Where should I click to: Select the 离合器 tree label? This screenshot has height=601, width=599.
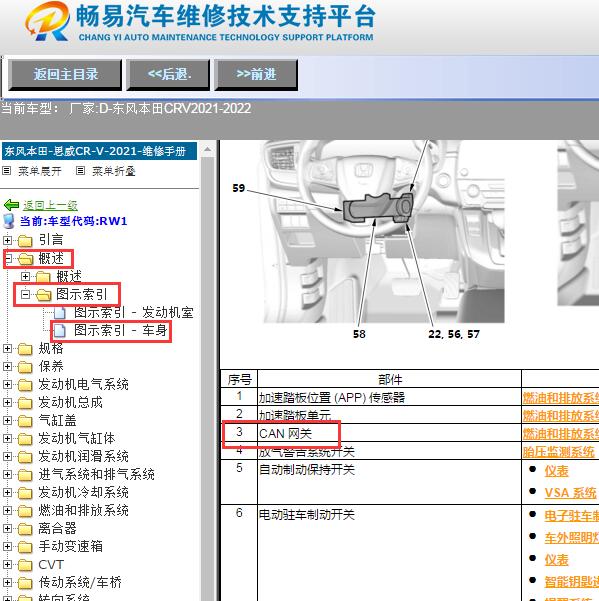coord(57,529)
